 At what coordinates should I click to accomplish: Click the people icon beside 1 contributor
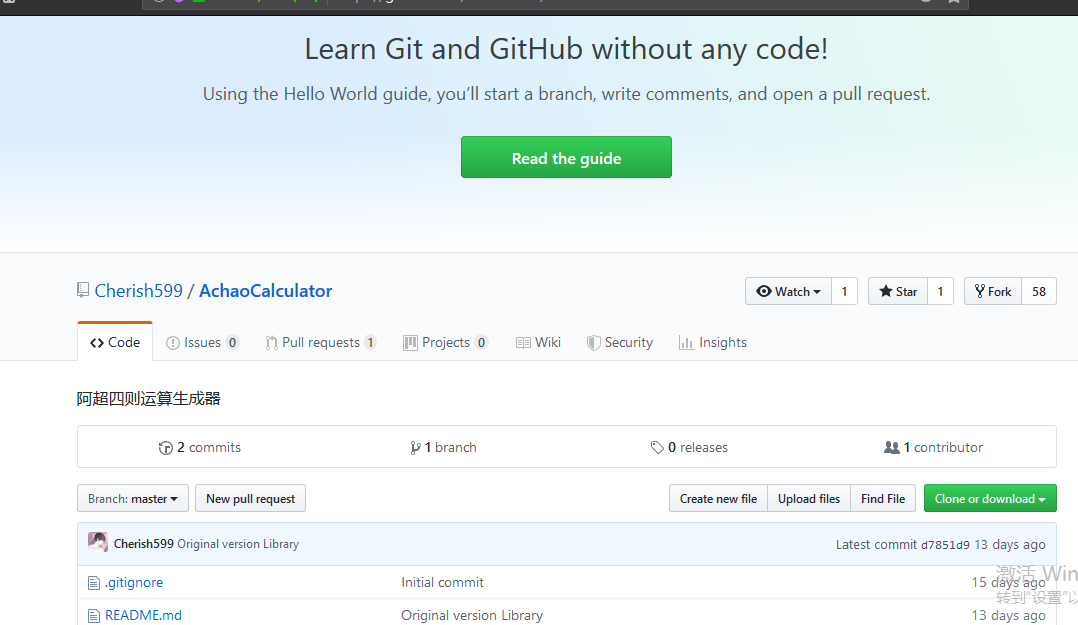point(892,448)
